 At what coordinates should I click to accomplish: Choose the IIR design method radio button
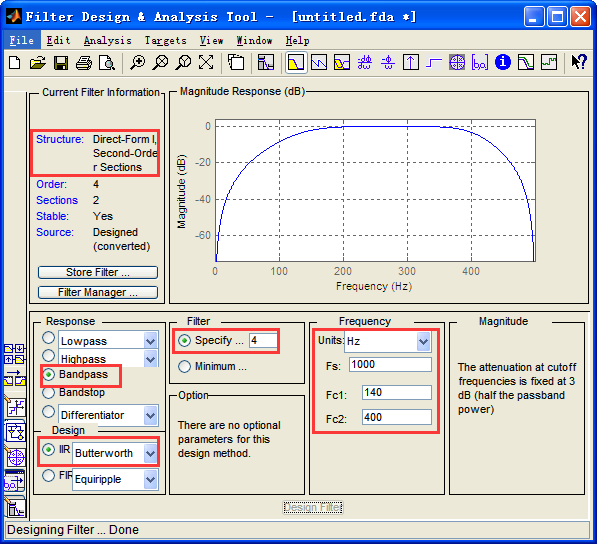click(48, 450)
